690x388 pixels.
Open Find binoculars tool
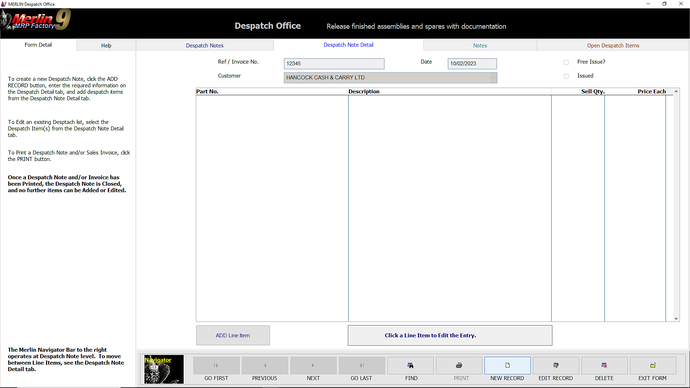coord(410,365)
